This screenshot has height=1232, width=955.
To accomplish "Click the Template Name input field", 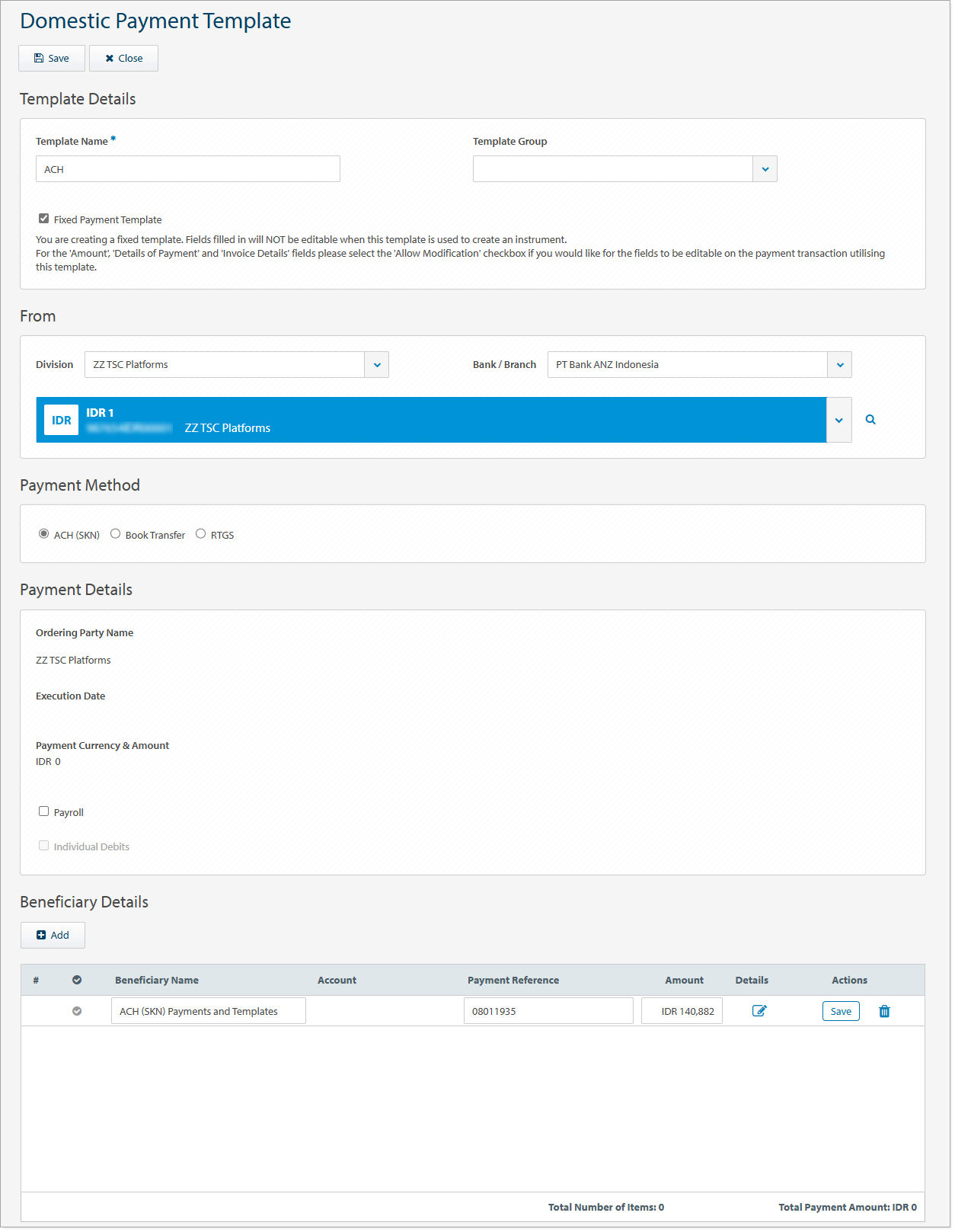I will click(188, 169).
